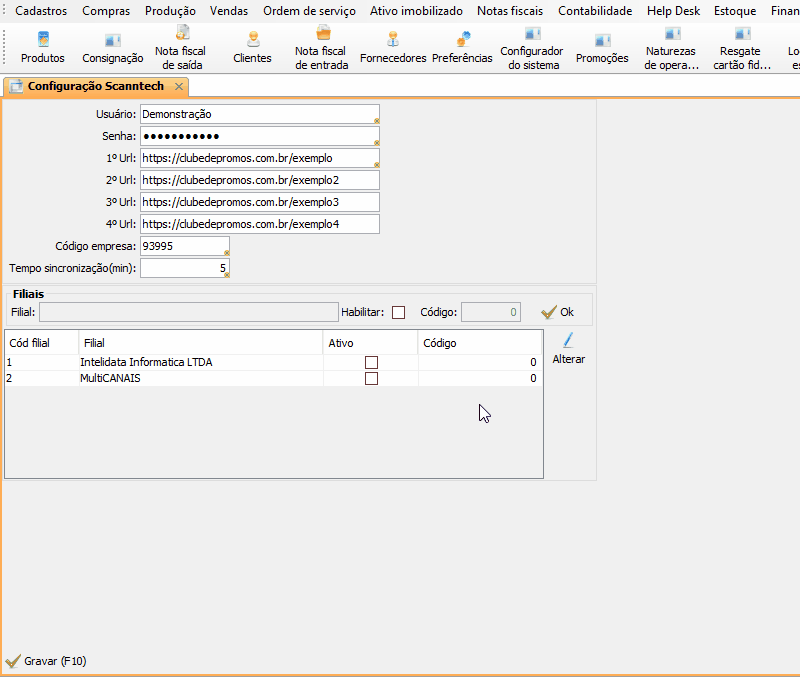Open the Clientes toolbar icon
The height and width of the screenshot is (677, 800).
pyautogui.click(x=252, y=47)
